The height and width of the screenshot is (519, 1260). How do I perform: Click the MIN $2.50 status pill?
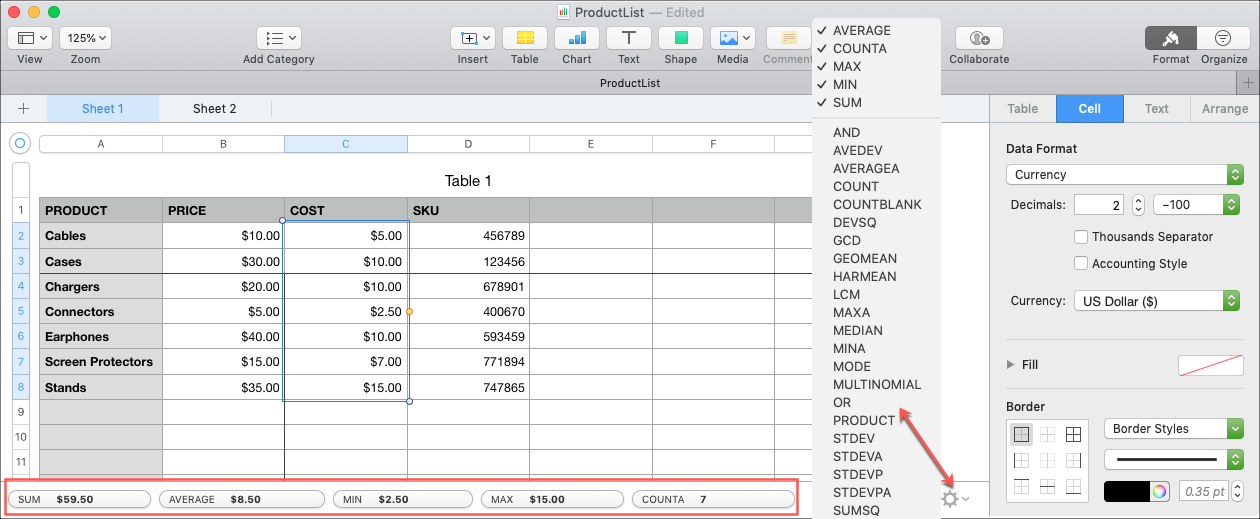[x=403, y=498]
